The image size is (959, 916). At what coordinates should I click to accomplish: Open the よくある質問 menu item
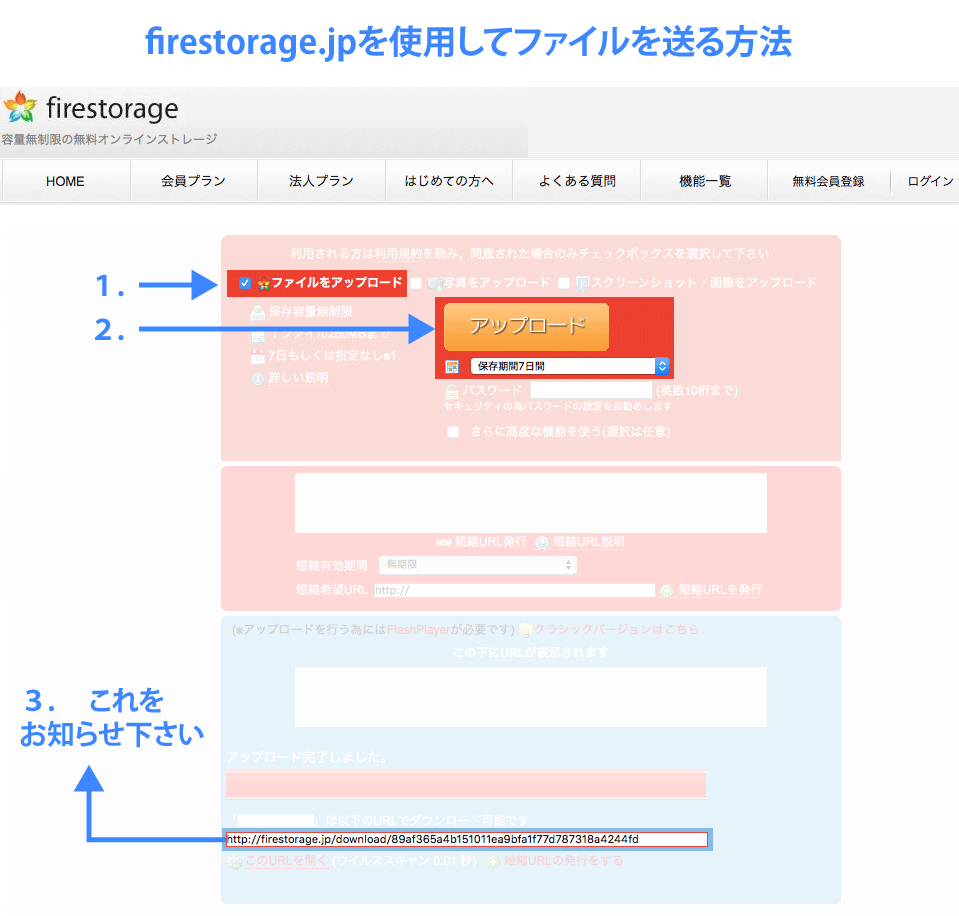coord(577,181)
